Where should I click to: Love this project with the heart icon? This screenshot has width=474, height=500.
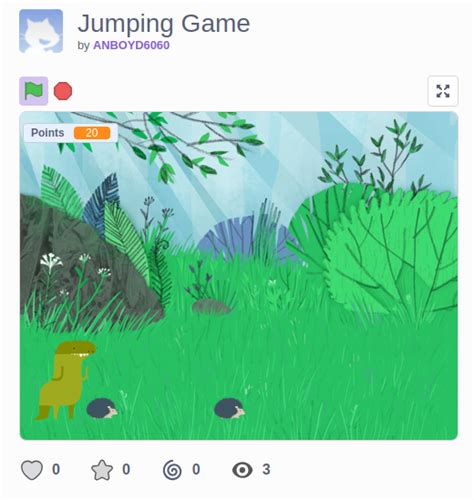point(32,470)
